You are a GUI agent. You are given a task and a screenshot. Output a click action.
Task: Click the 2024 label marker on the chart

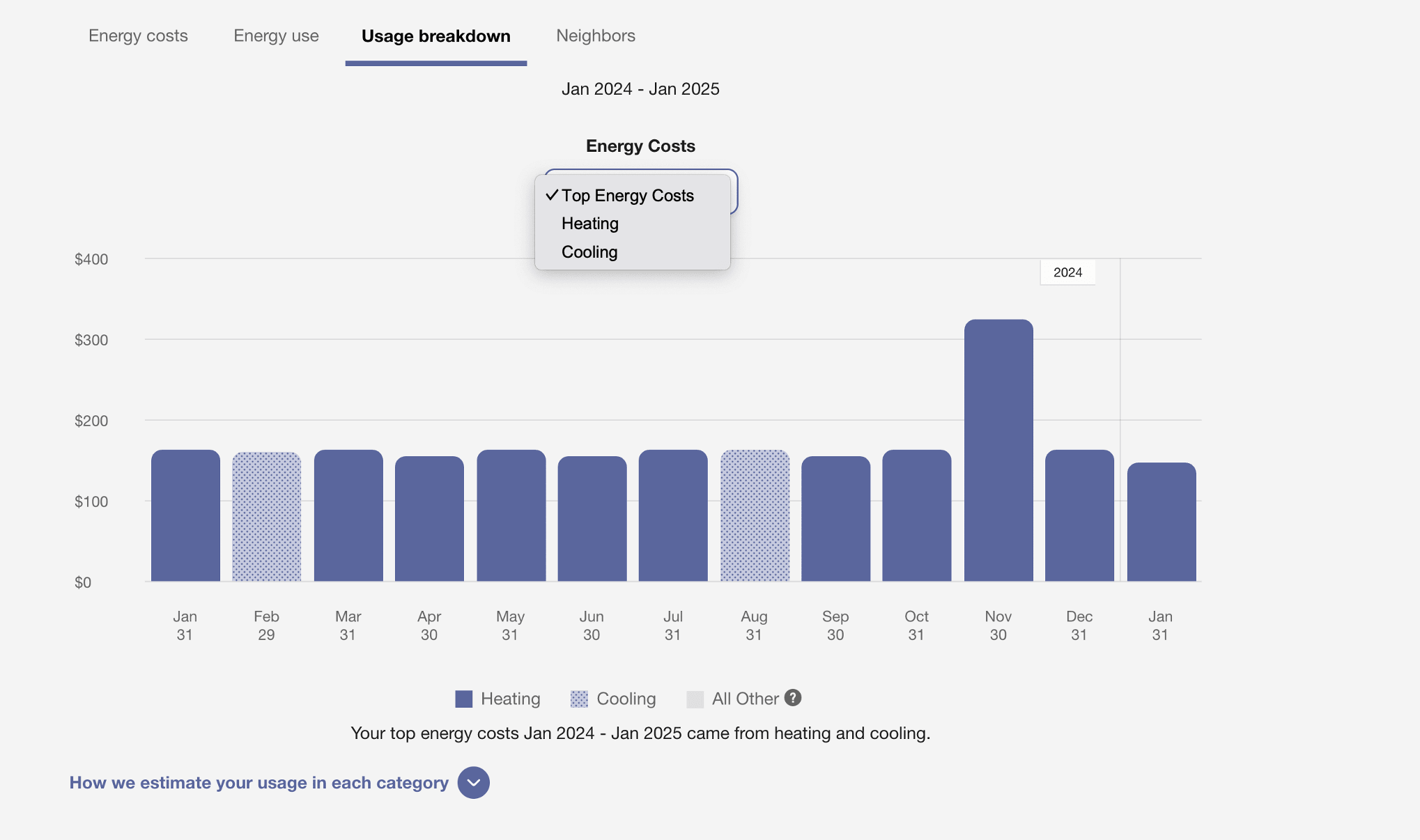pos(1067,272)
